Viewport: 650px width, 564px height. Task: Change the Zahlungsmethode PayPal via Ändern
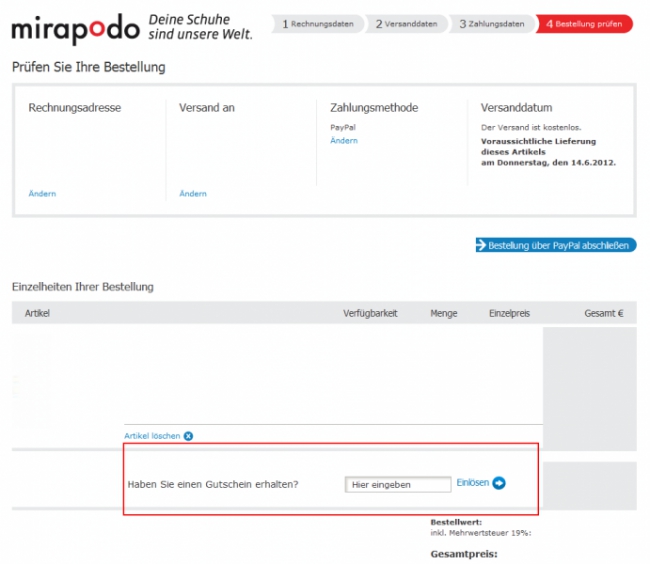(x=344, y=141)
